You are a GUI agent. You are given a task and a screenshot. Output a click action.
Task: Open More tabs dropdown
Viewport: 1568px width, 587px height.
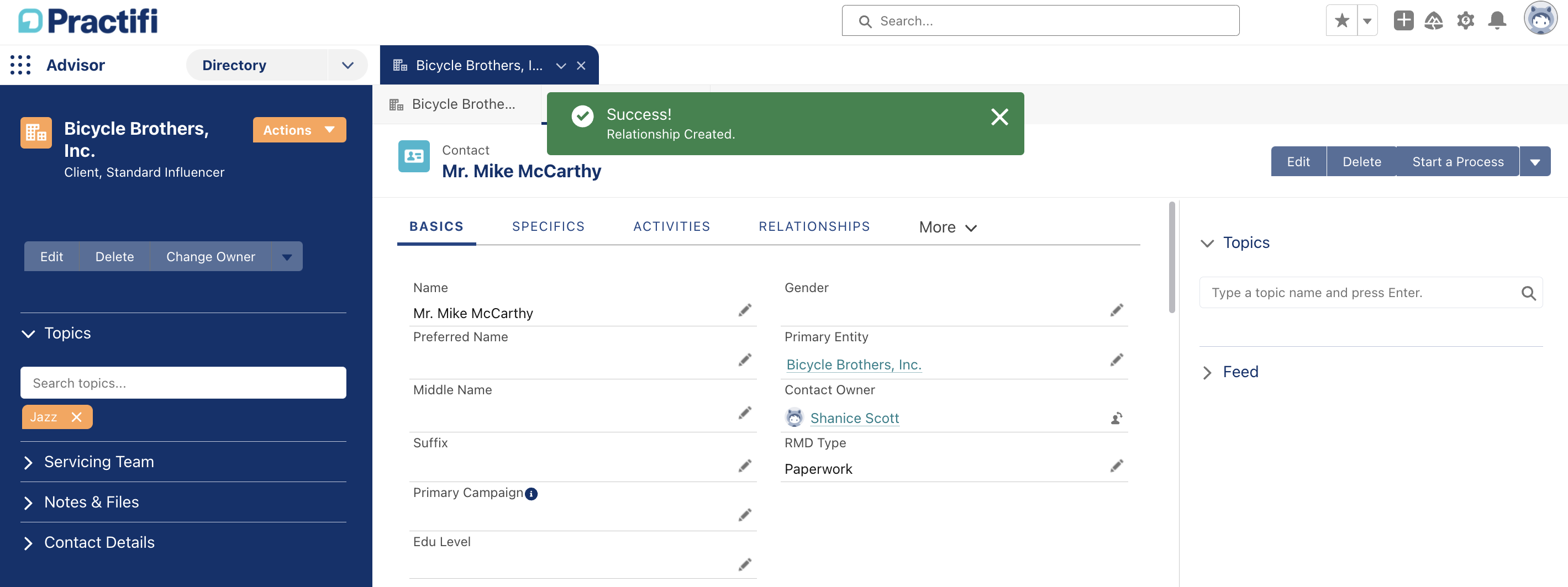948,227
